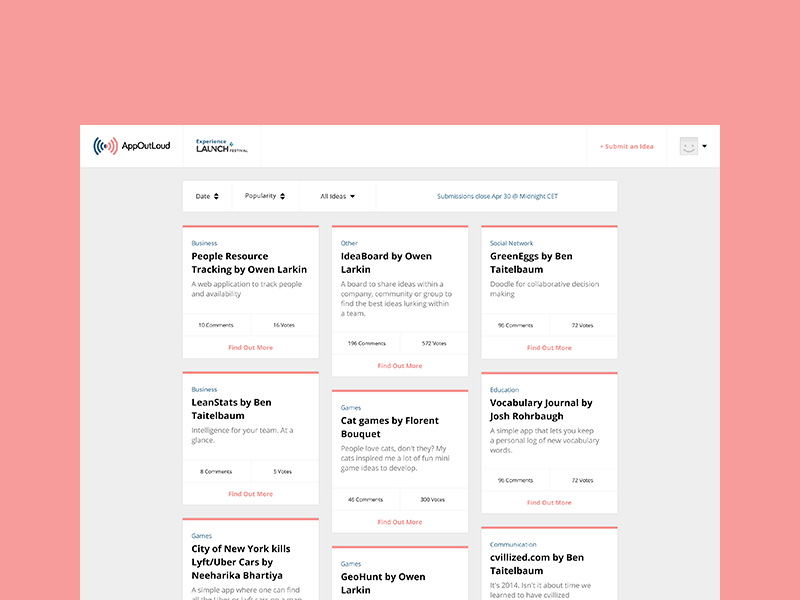Click Submit an Idea link

click(627, 146)
